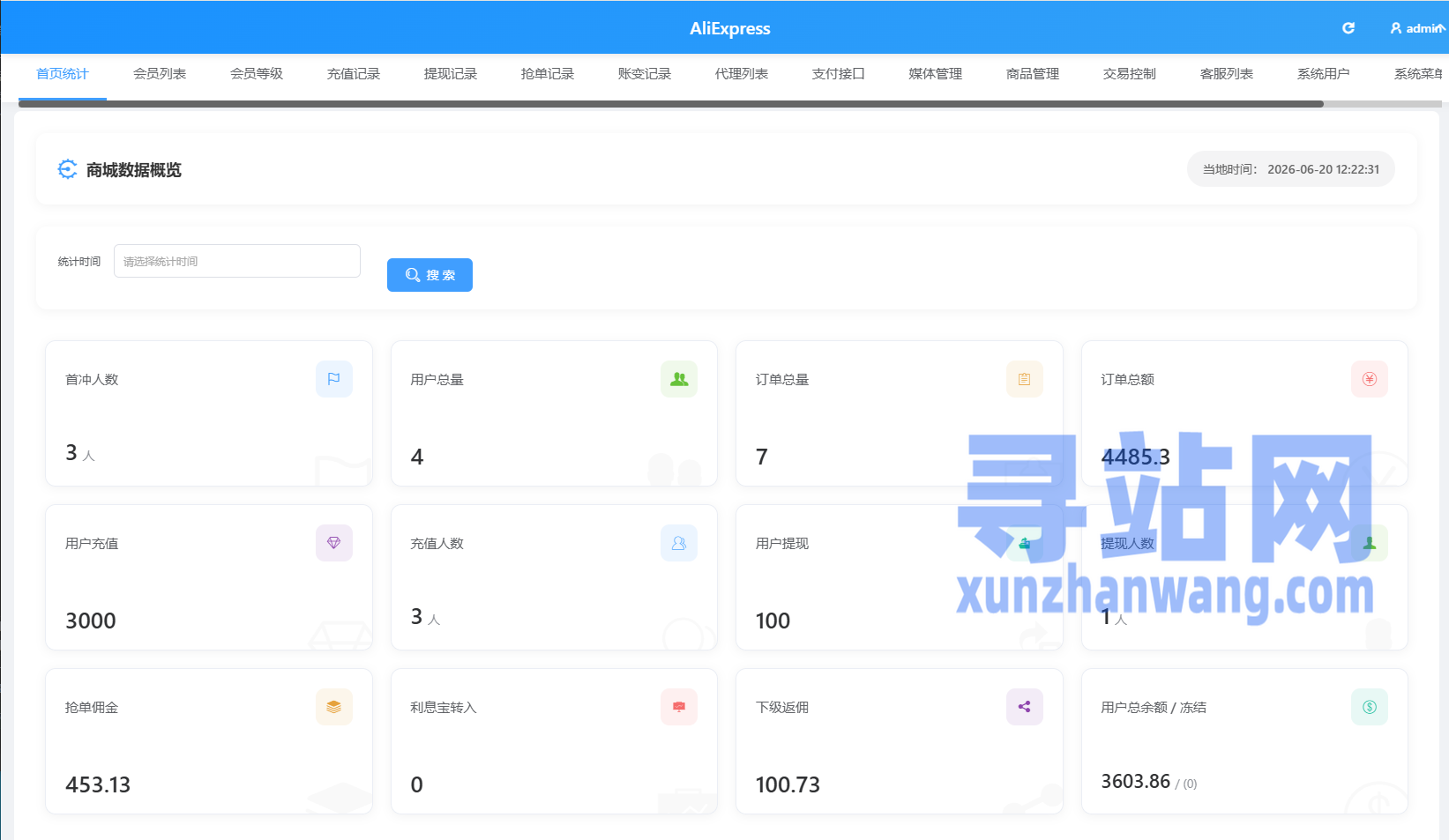Open the 账变记录 tab
This screenshot has width=1449, height=840.
point(645,74)
